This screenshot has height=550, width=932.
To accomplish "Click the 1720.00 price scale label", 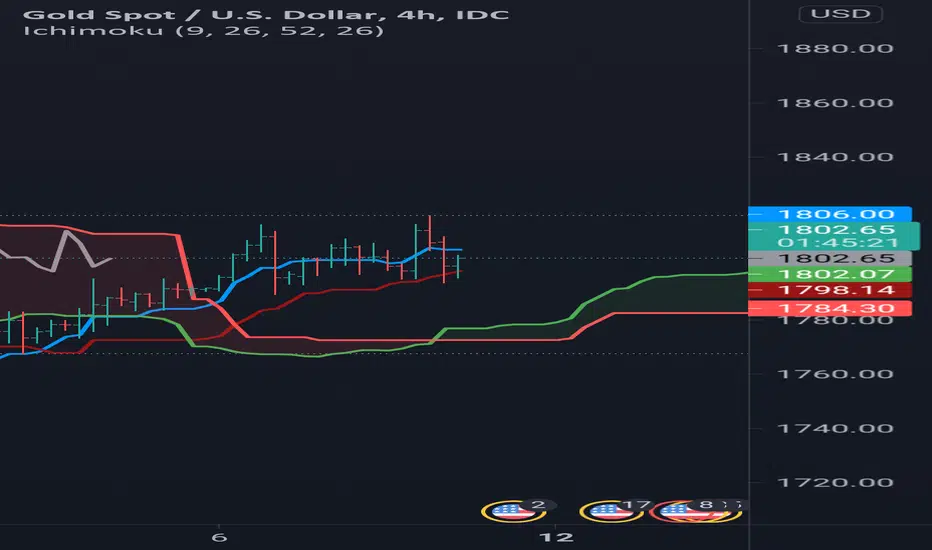I will pos(835,482).
